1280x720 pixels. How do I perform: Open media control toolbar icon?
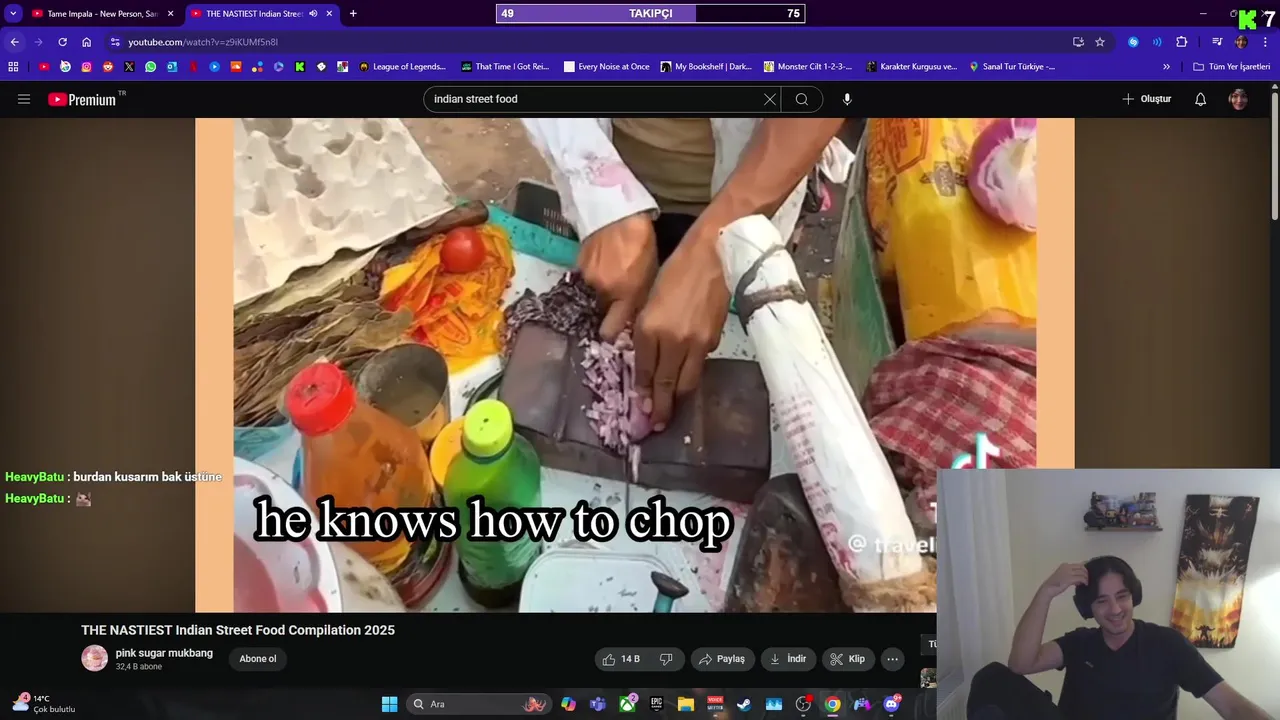pyautogui.click(x=1217, y=42)
